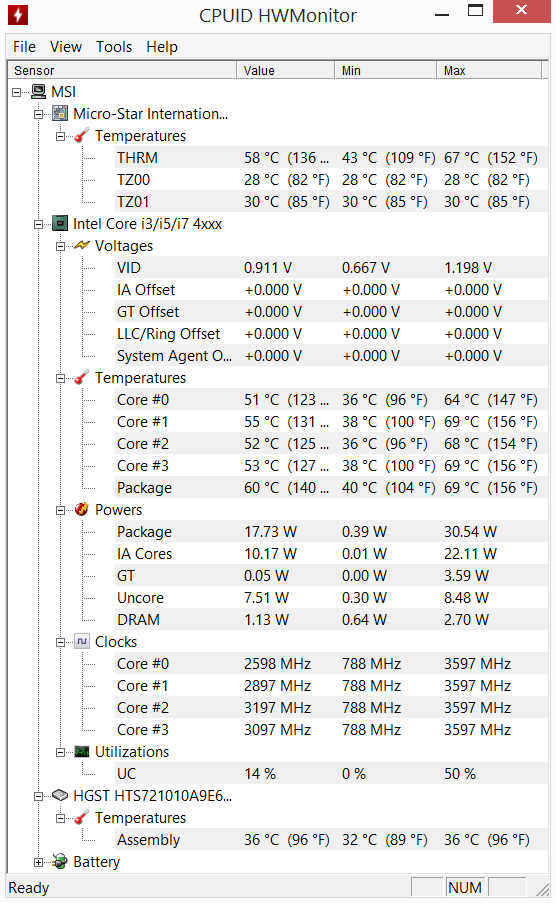Screen dimensions: 556x903
Task: Click the Utilizations graph icon
Action: (82, 751)
